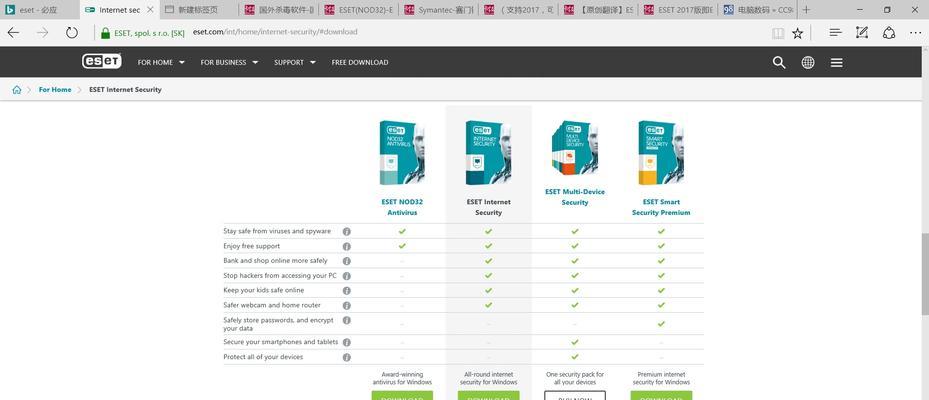Open the ESET Smart Security Premium link
Screen dimensions: 929x400
(661, 207)
